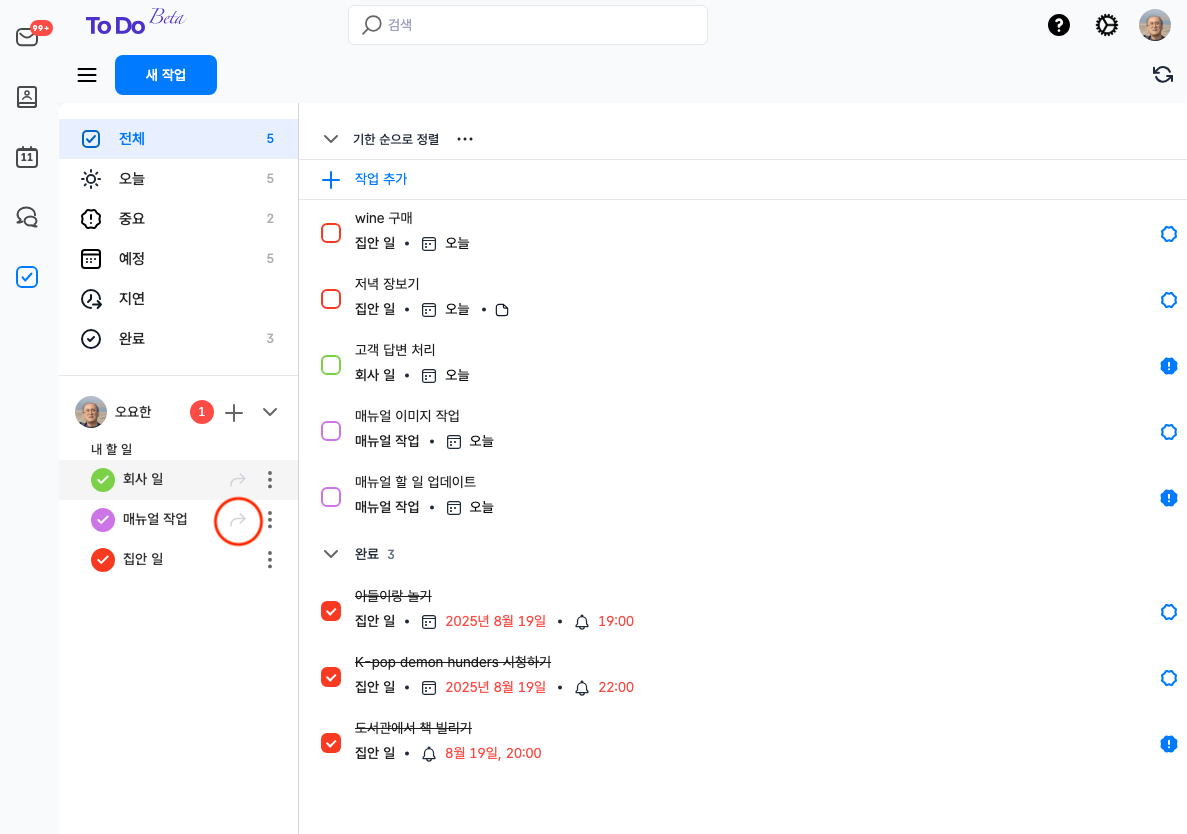Check off the wine 구매 task

(331, 233)
